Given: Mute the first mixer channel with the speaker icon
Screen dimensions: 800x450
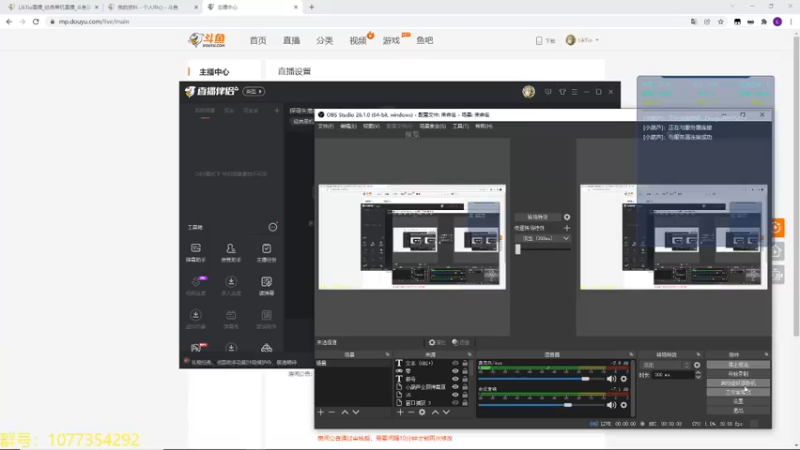Looking at the screenshot, I should pyautogui.click(x=611, y=379).
